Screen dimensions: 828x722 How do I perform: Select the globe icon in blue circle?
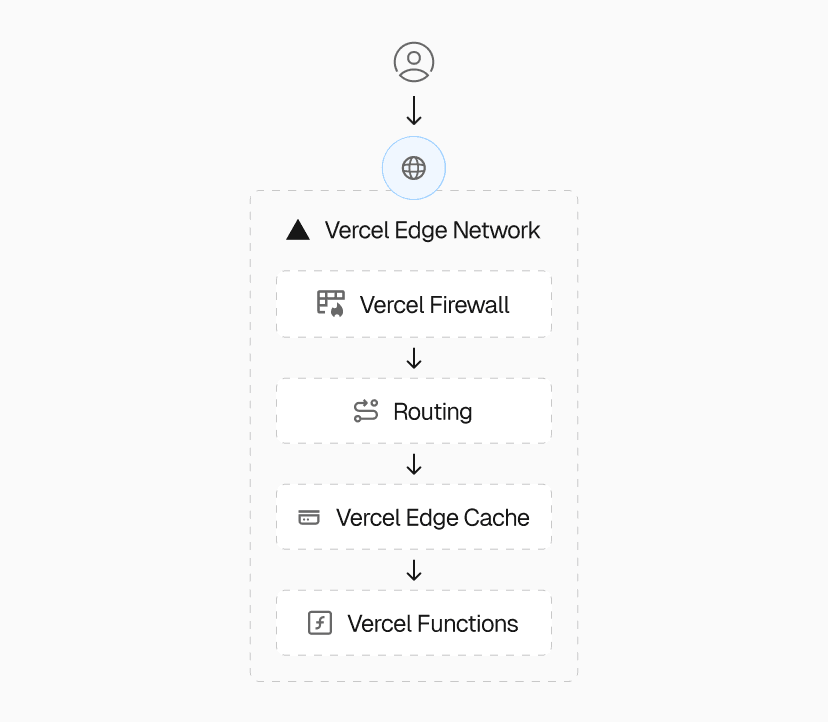413,168
